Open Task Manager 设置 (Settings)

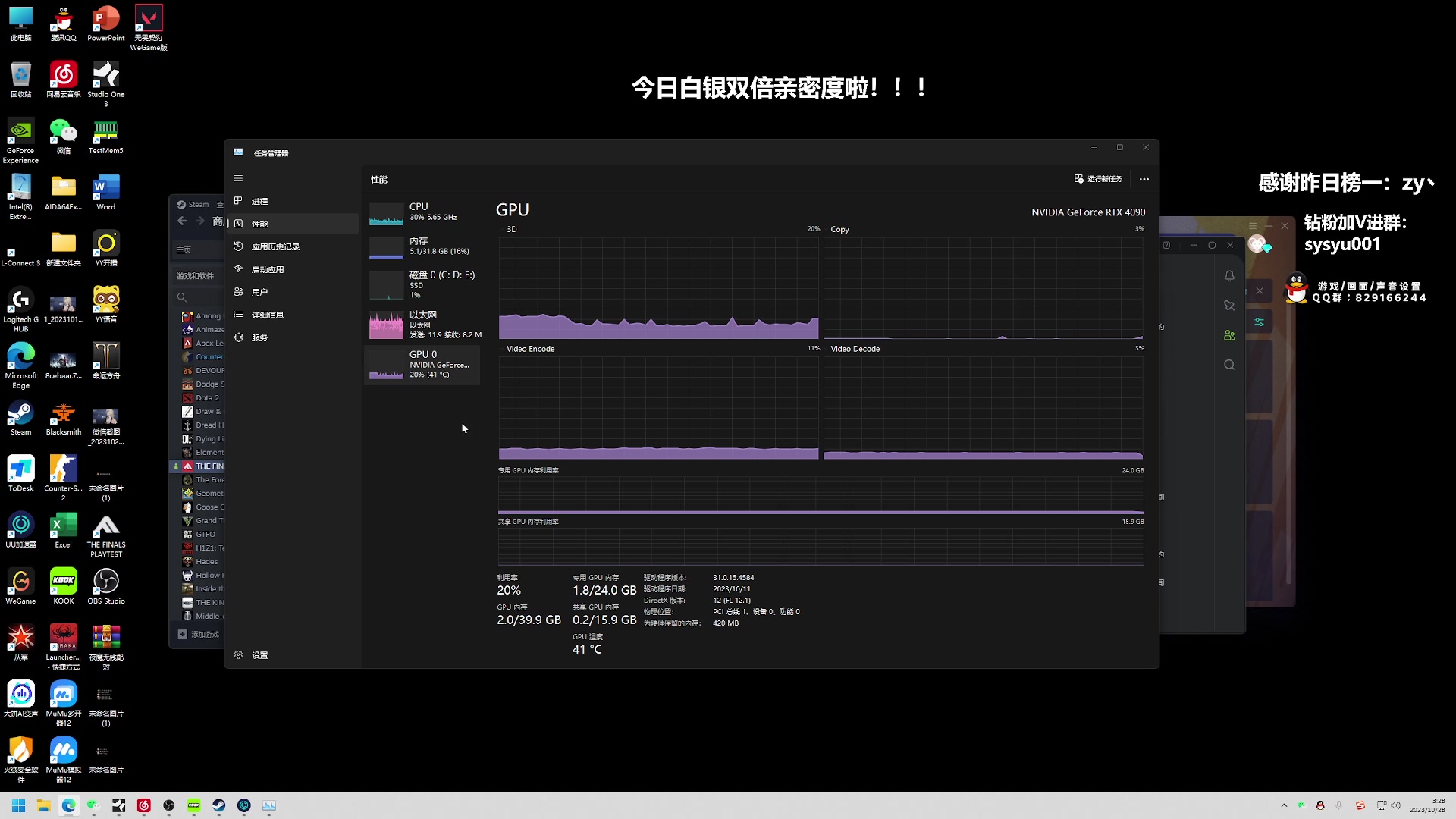coord(292,654)
